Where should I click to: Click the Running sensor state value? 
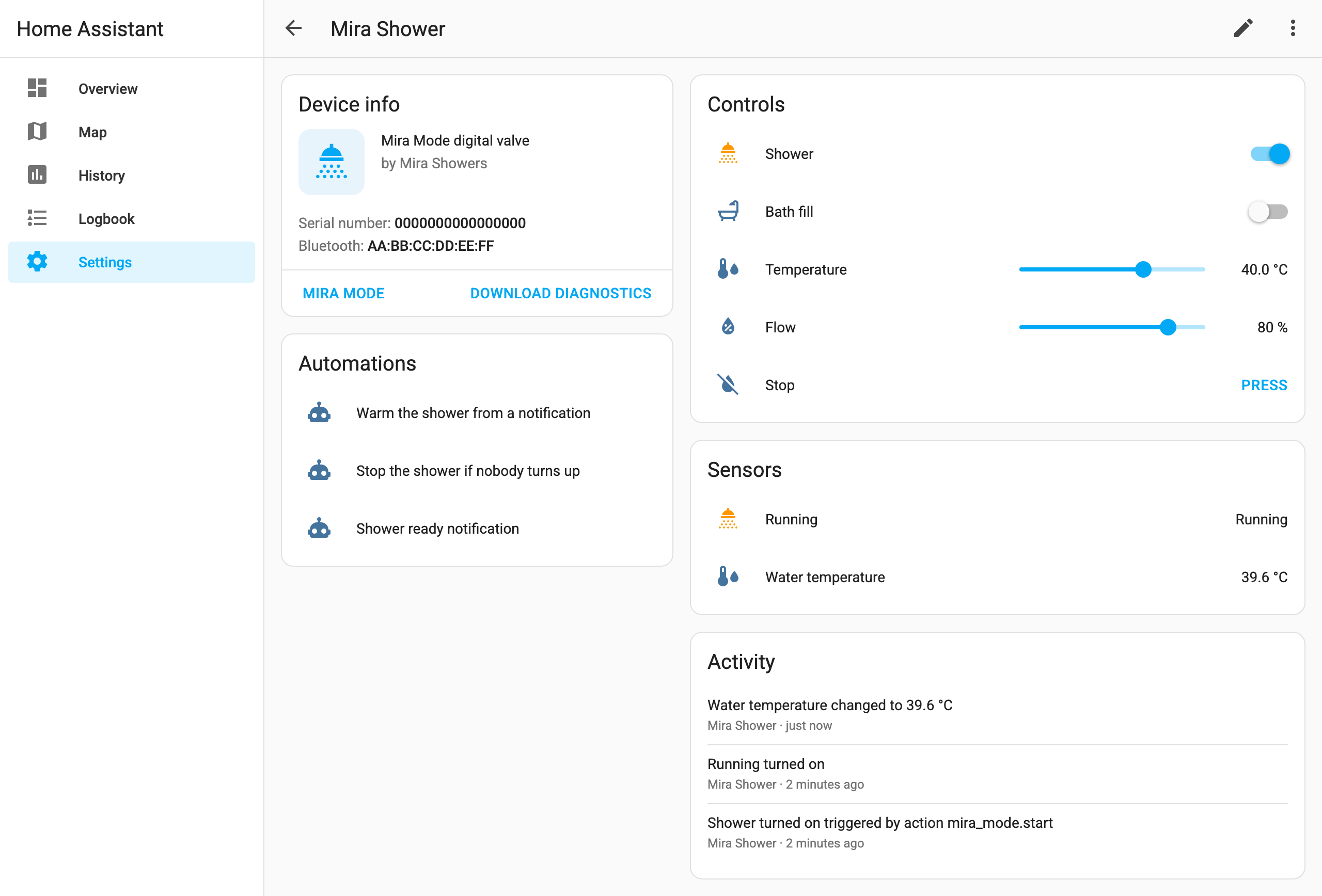(1261, 519)
